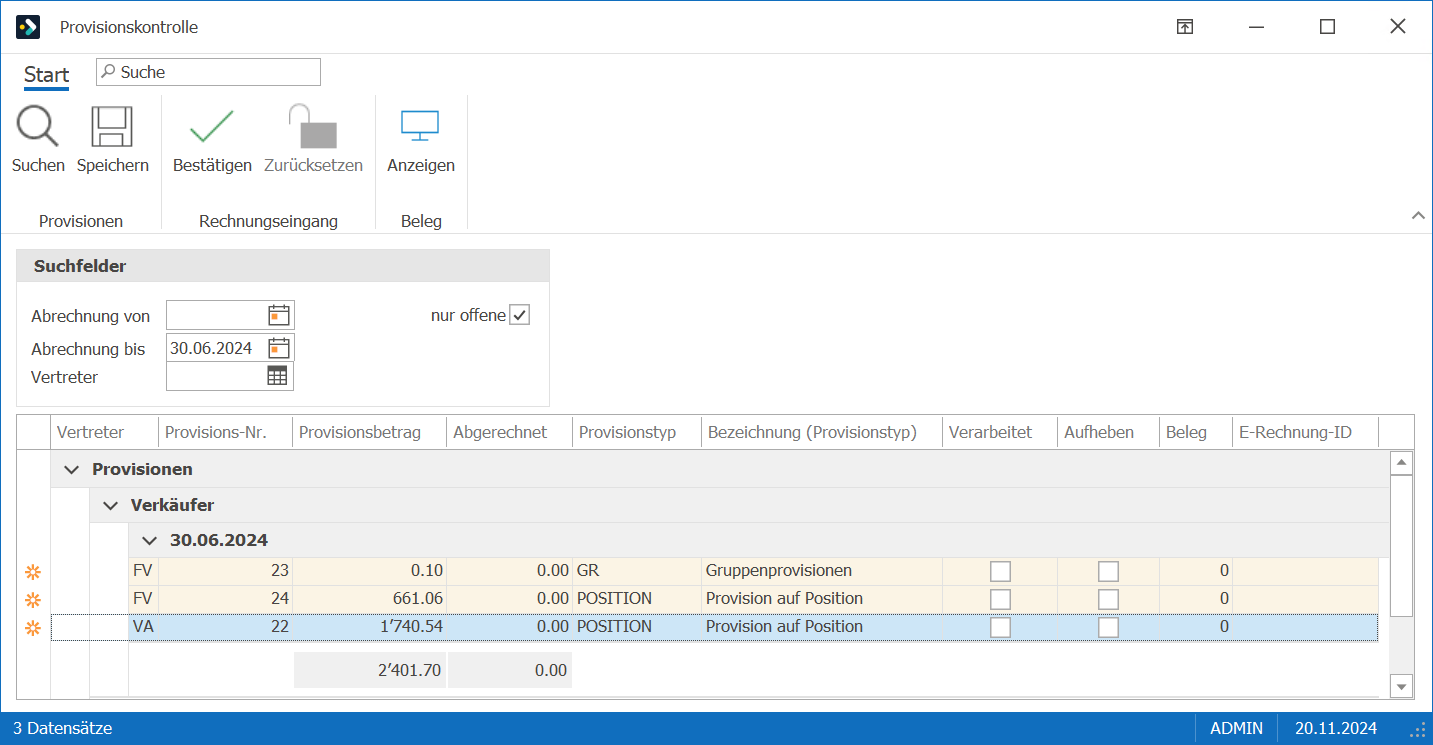
Task: Sort by the Provisionsbetrag column header
Action: tap(369, 432)
